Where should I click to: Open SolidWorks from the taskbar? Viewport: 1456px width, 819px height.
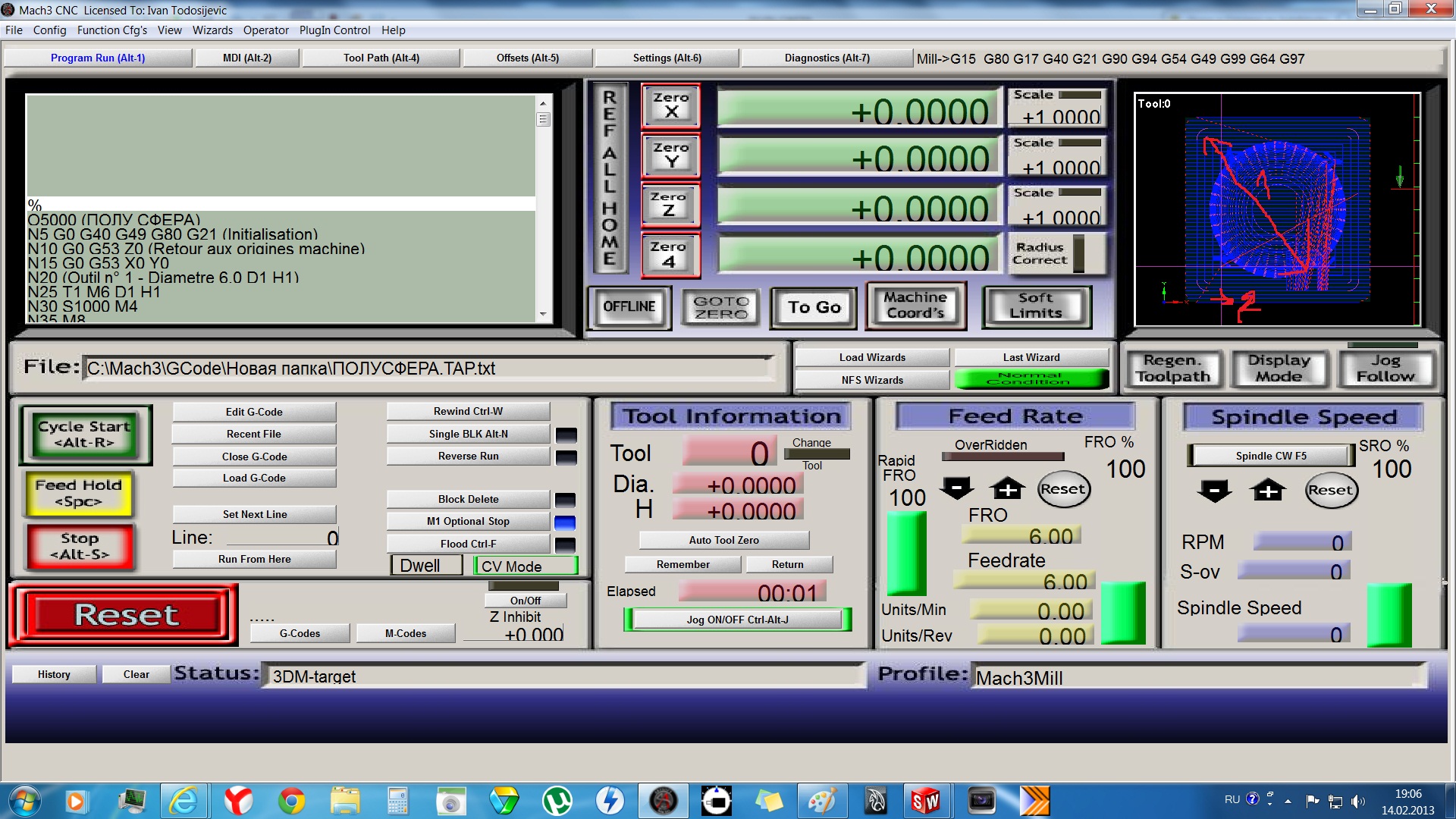point(926,801)
